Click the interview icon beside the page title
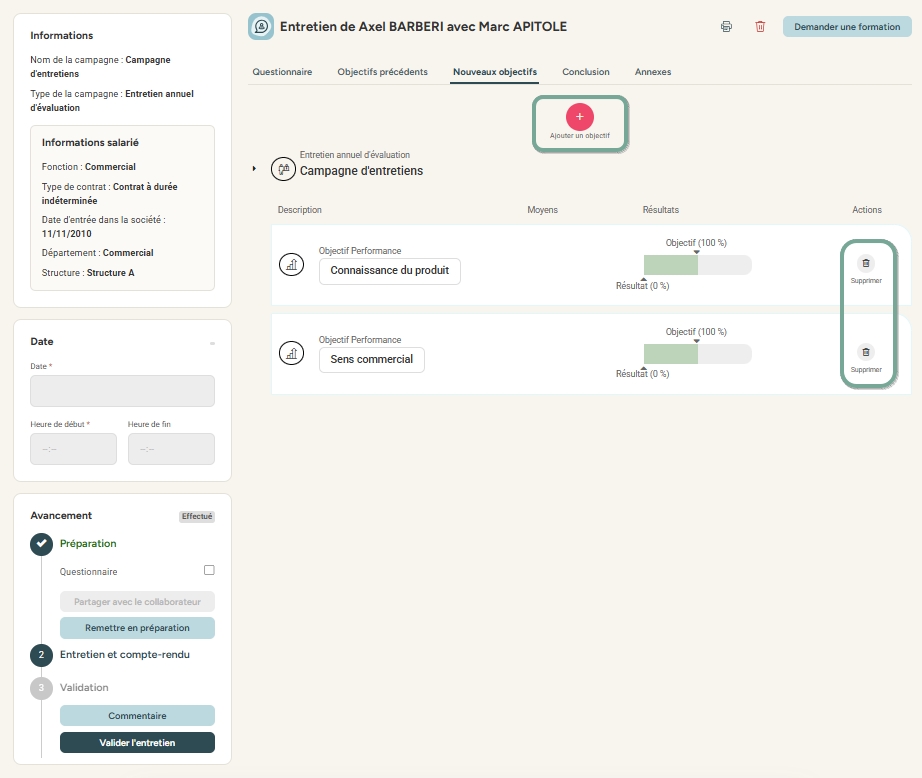Image resolution: width=922 pixels, height=778 pixels. [261, 27]
